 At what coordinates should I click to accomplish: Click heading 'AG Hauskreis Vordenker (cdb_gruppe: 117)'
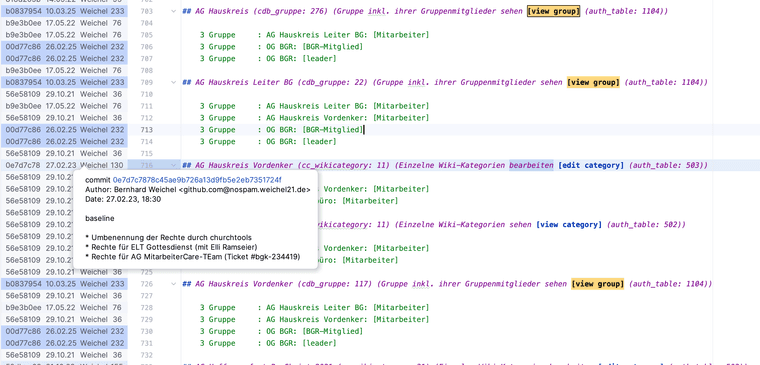(277, 284)
